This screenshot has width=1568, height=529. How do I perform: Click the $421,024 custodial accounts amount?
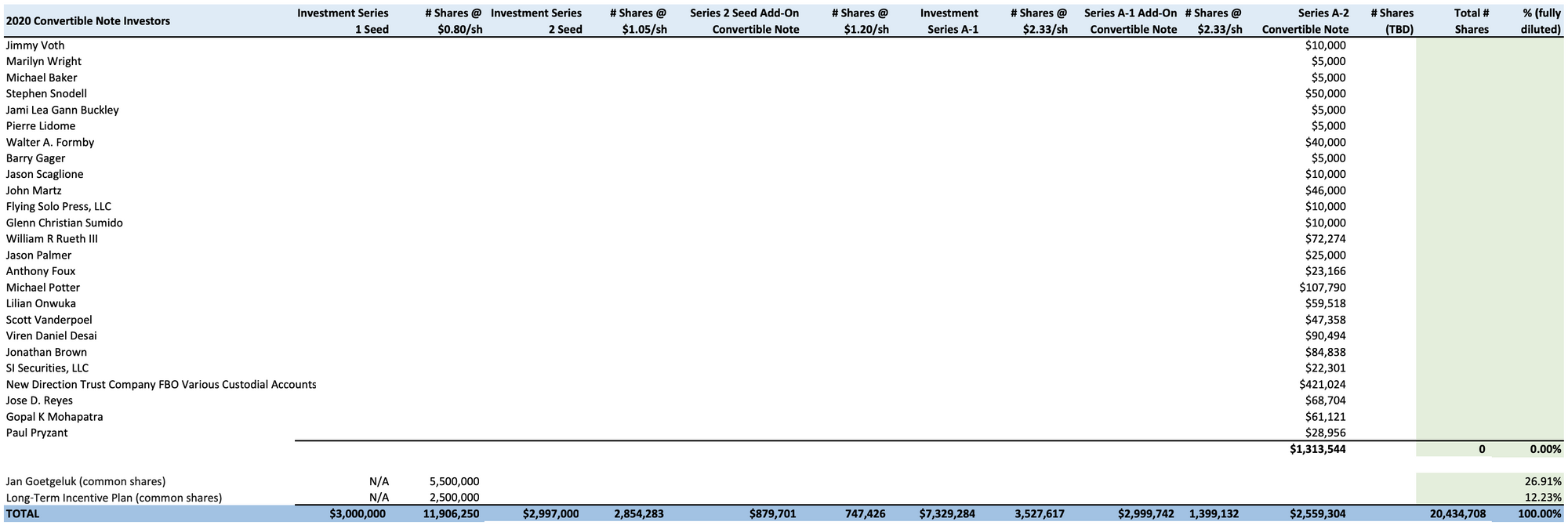(x=1323, y=384)
